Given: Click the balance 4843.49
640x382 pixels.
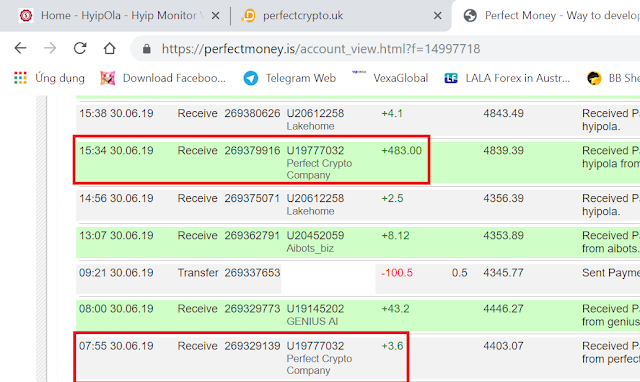Looking at the screenshot, I should point(503,113).
